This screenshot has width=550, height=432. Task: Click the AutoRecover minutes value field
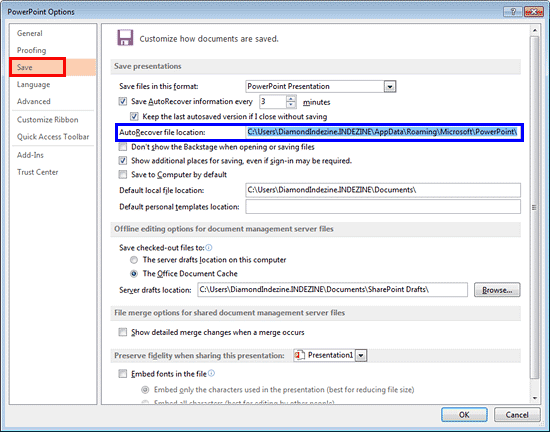tap(273, 102)
